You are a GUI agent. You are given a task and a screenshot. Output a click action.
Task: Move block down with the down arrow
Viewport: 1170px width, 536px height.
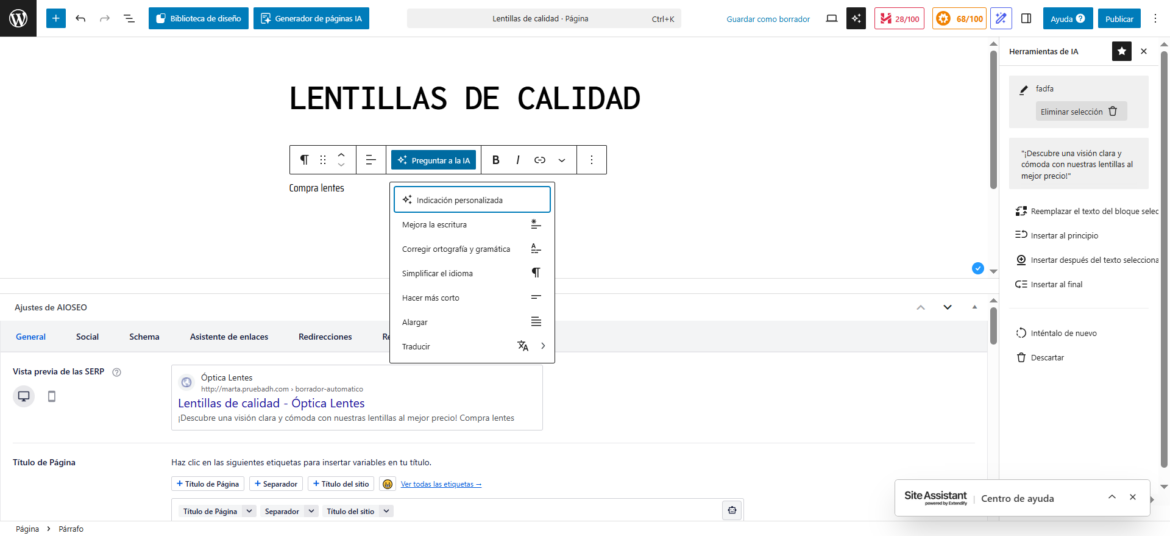click(341, 165)
